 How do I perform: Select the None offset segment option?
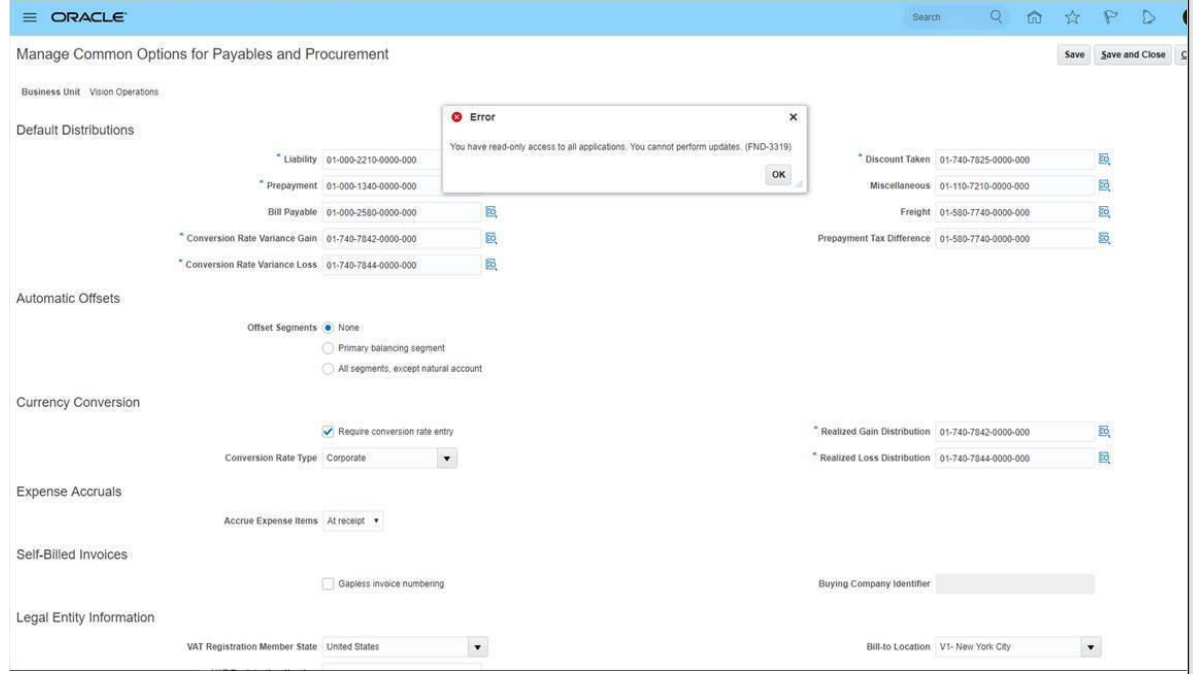(328, 327)
